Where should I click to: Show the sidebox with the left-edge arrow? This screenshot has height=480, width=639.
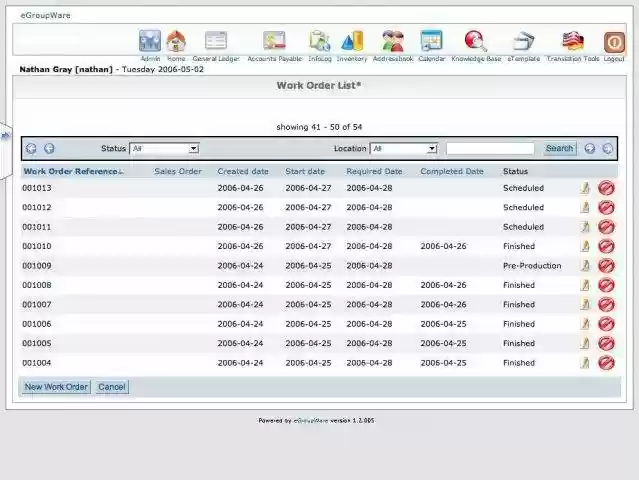tap(5, 136)
